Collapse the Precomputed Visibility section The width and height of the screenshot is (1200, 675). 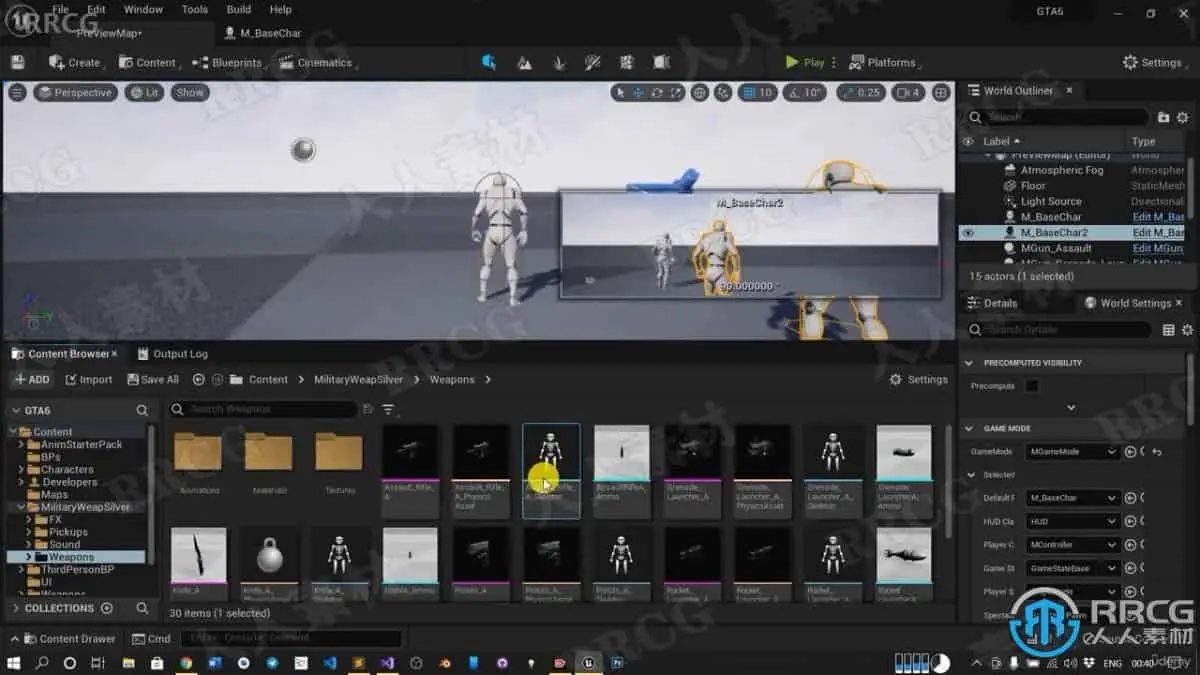[968, 363]
